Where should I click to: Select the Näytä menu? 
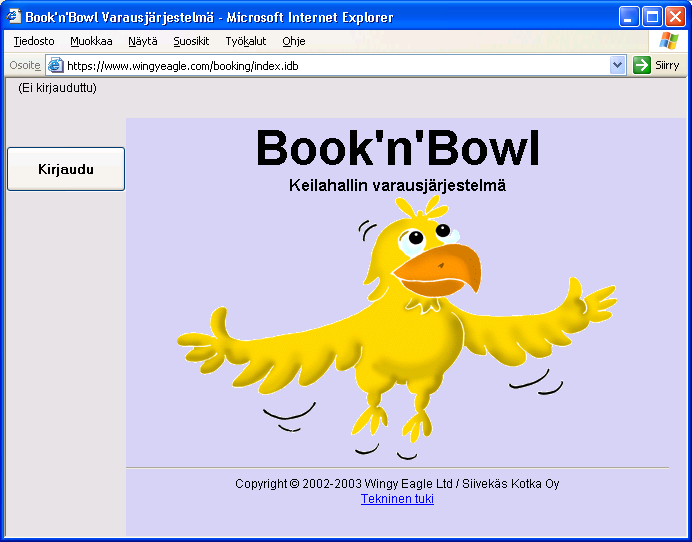point(142,41)
